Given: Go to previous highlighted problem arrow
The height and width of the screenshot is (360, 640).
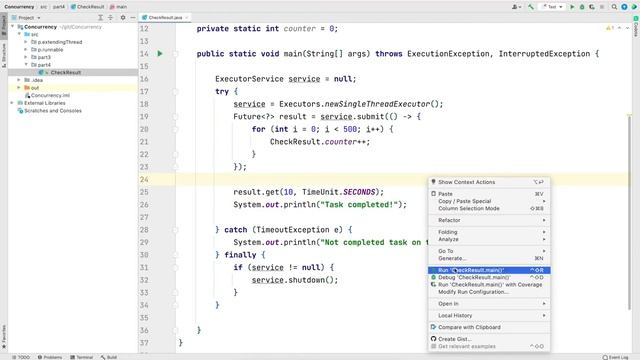Looking at the screenshot, I should coord(620,28).
